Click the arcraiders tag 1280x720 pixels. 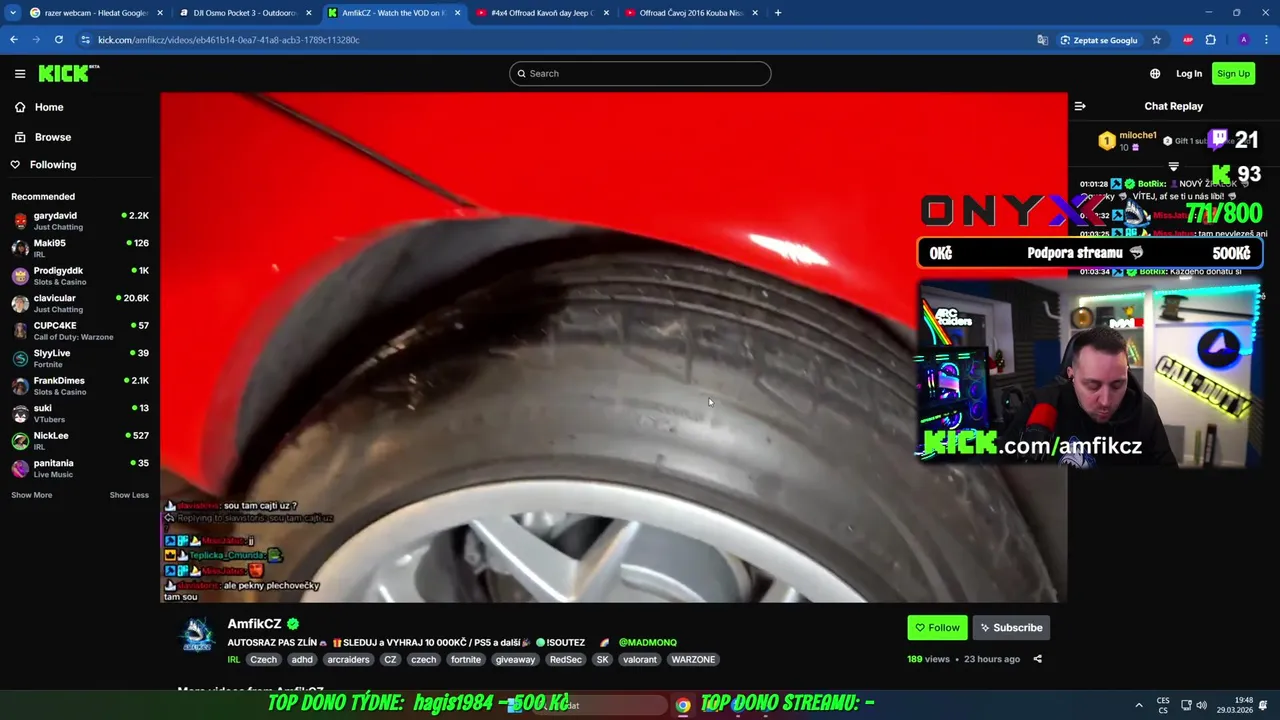348,660
